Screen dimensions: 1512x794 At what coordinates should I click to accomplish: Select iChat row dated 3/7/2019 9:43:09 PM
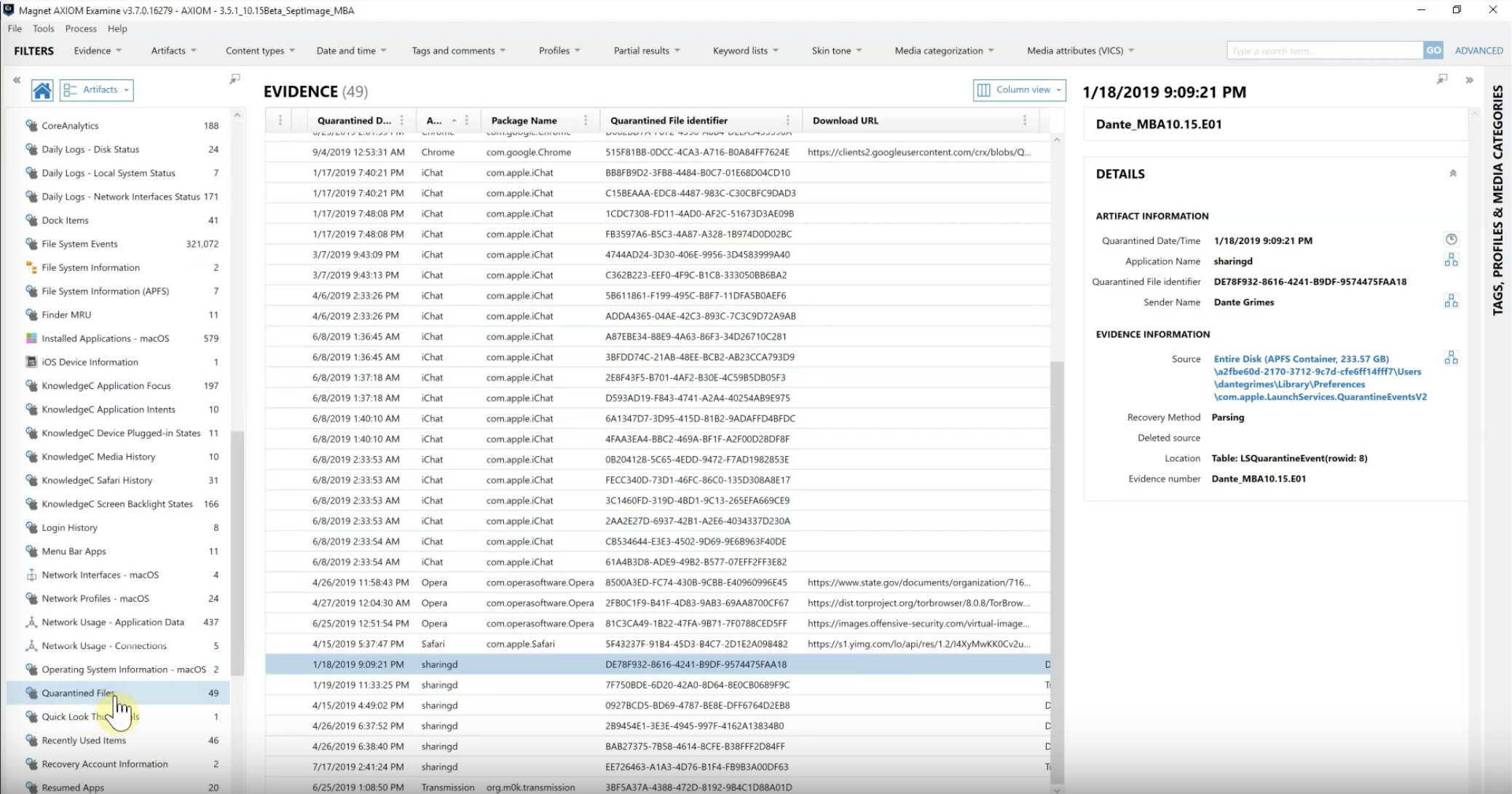[658, 254]
